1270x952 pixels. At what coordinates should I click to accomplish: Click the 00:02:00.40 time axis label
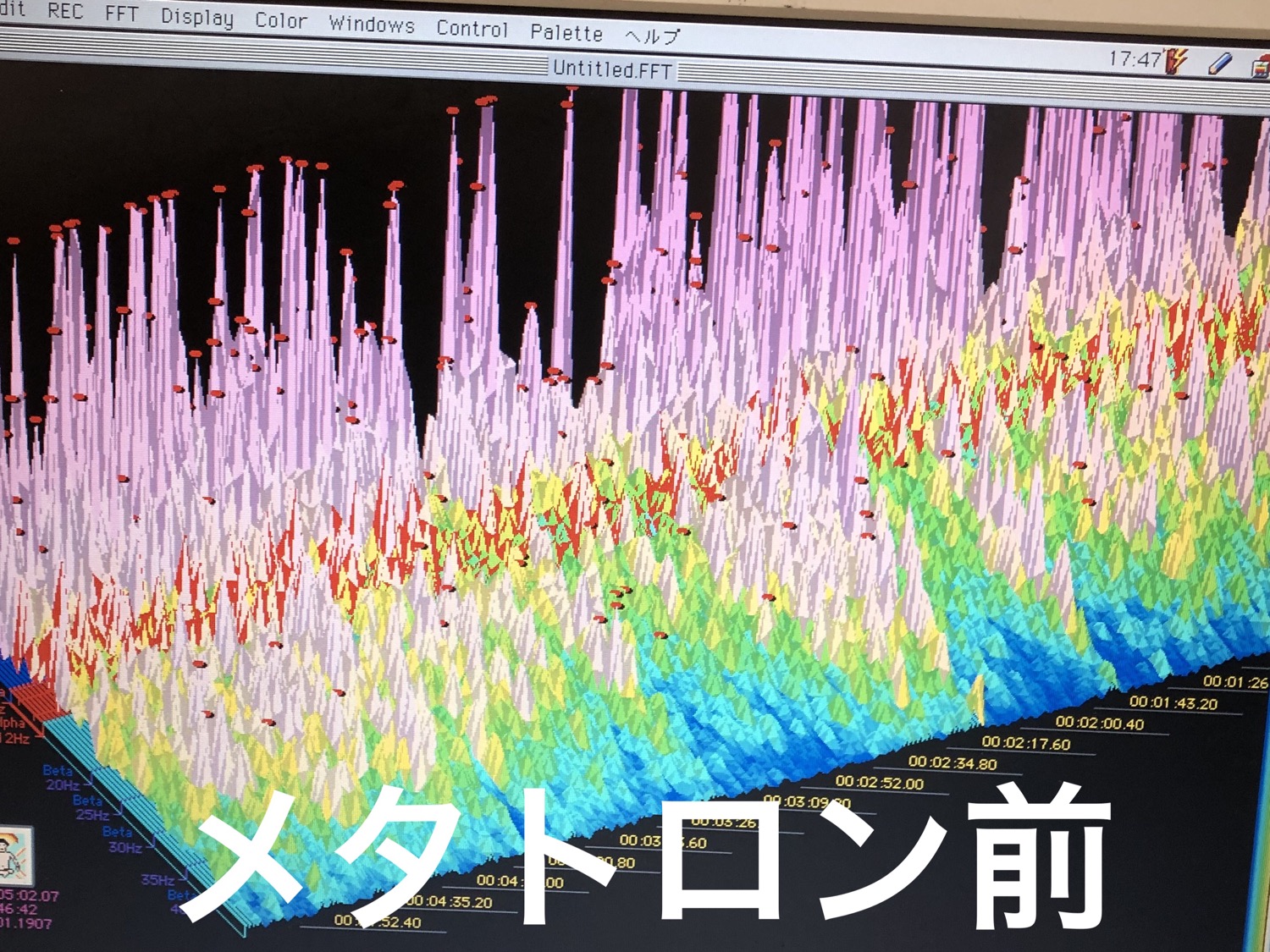point(1100,723)
